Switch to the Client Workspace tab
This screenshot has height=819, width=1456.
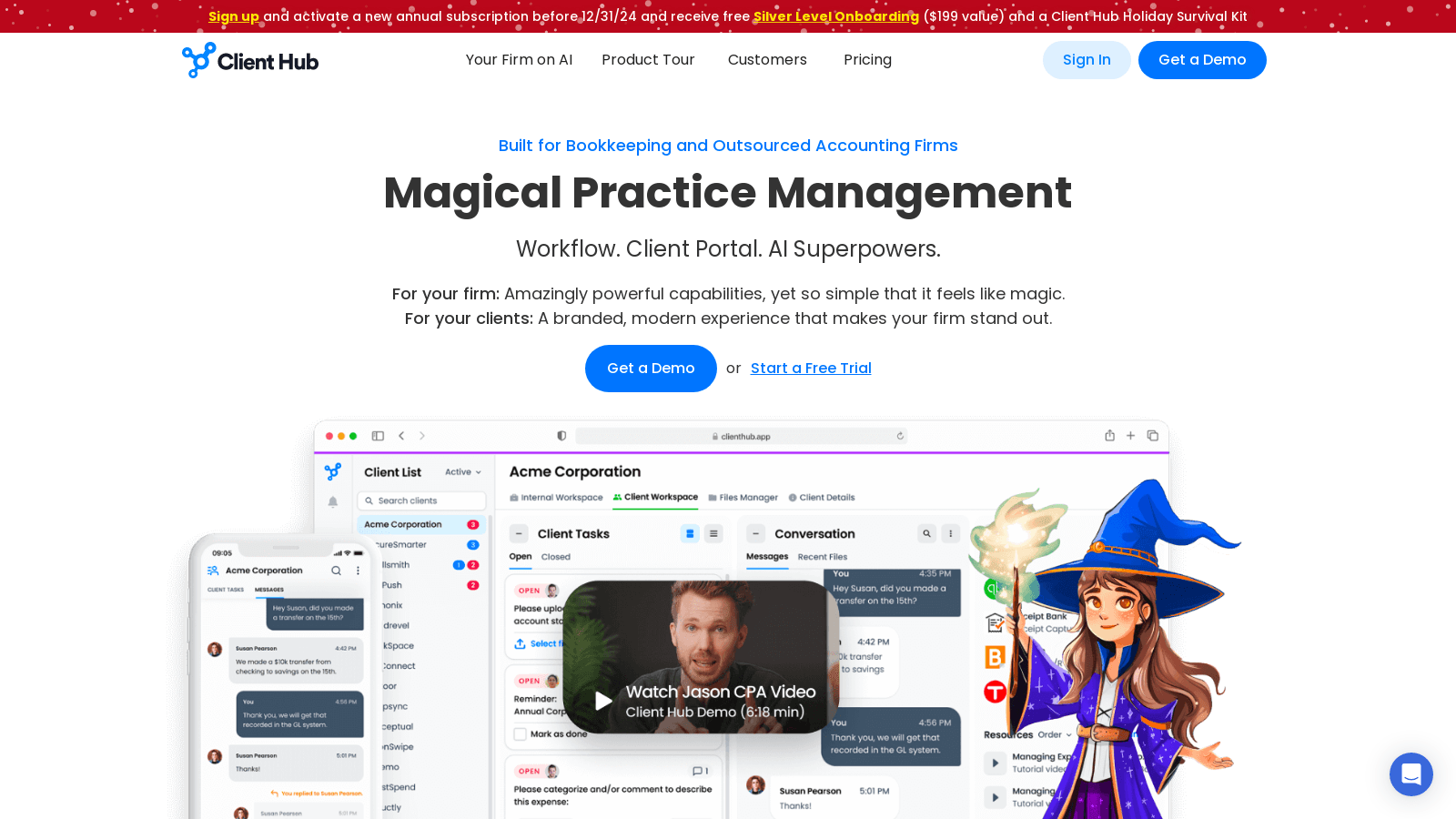click(x=655, y=497)
